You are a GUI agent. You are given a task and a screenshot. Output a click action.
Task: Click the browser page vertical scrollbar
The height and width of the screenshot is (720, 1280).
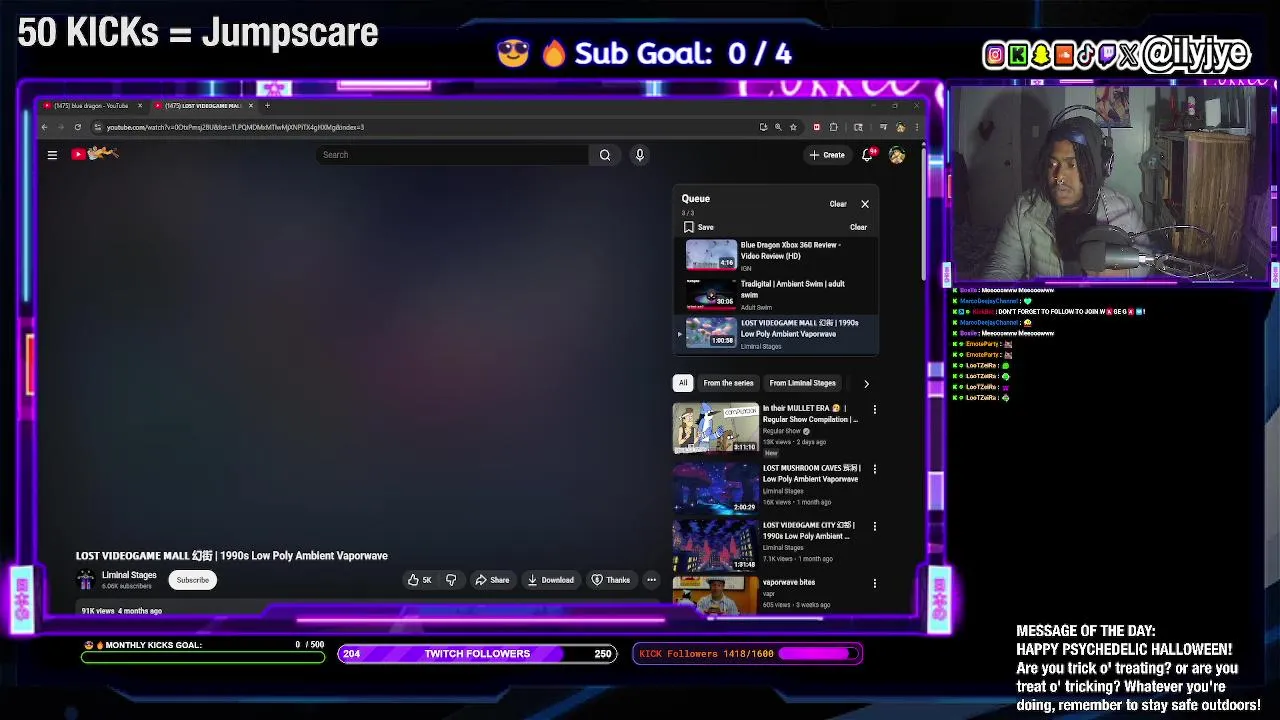click(x=923, y=215)
